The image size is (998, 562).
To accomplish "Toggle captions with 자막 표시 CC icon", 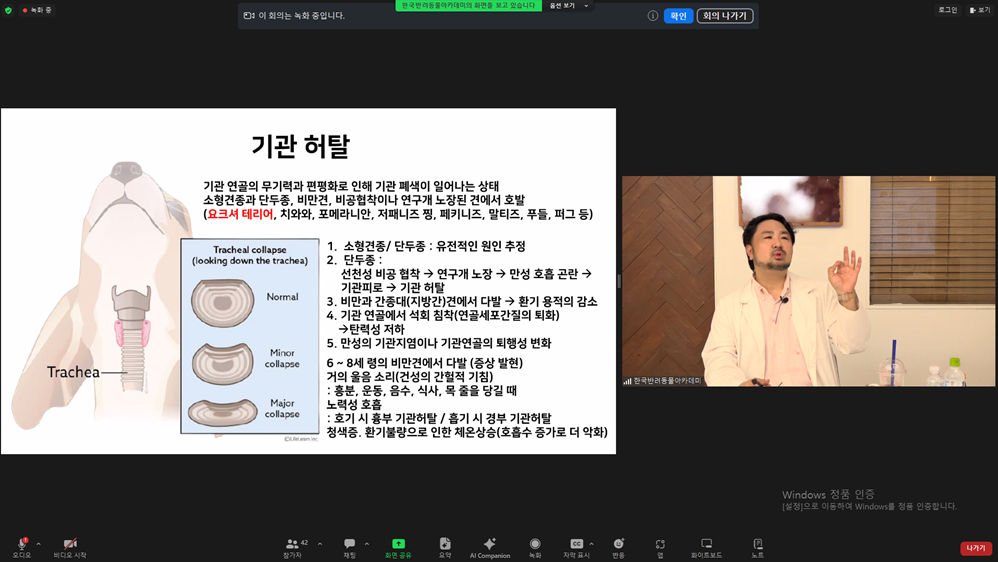I will coord(576,544).
